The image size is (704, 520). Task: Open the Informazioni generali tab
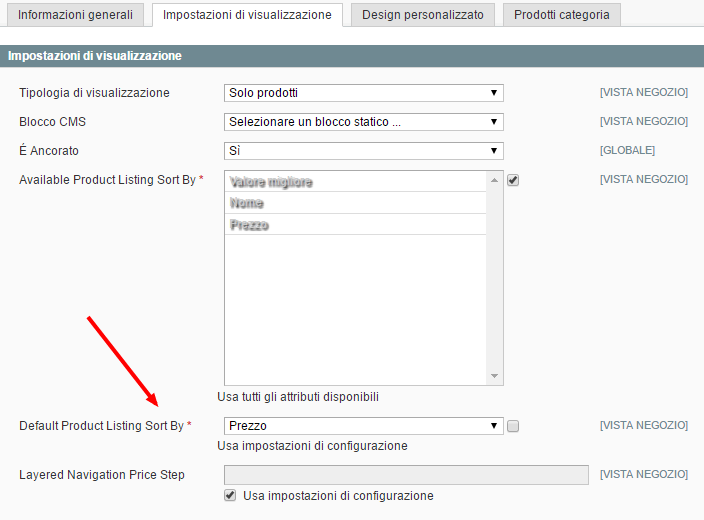click(x=75, y=15)
